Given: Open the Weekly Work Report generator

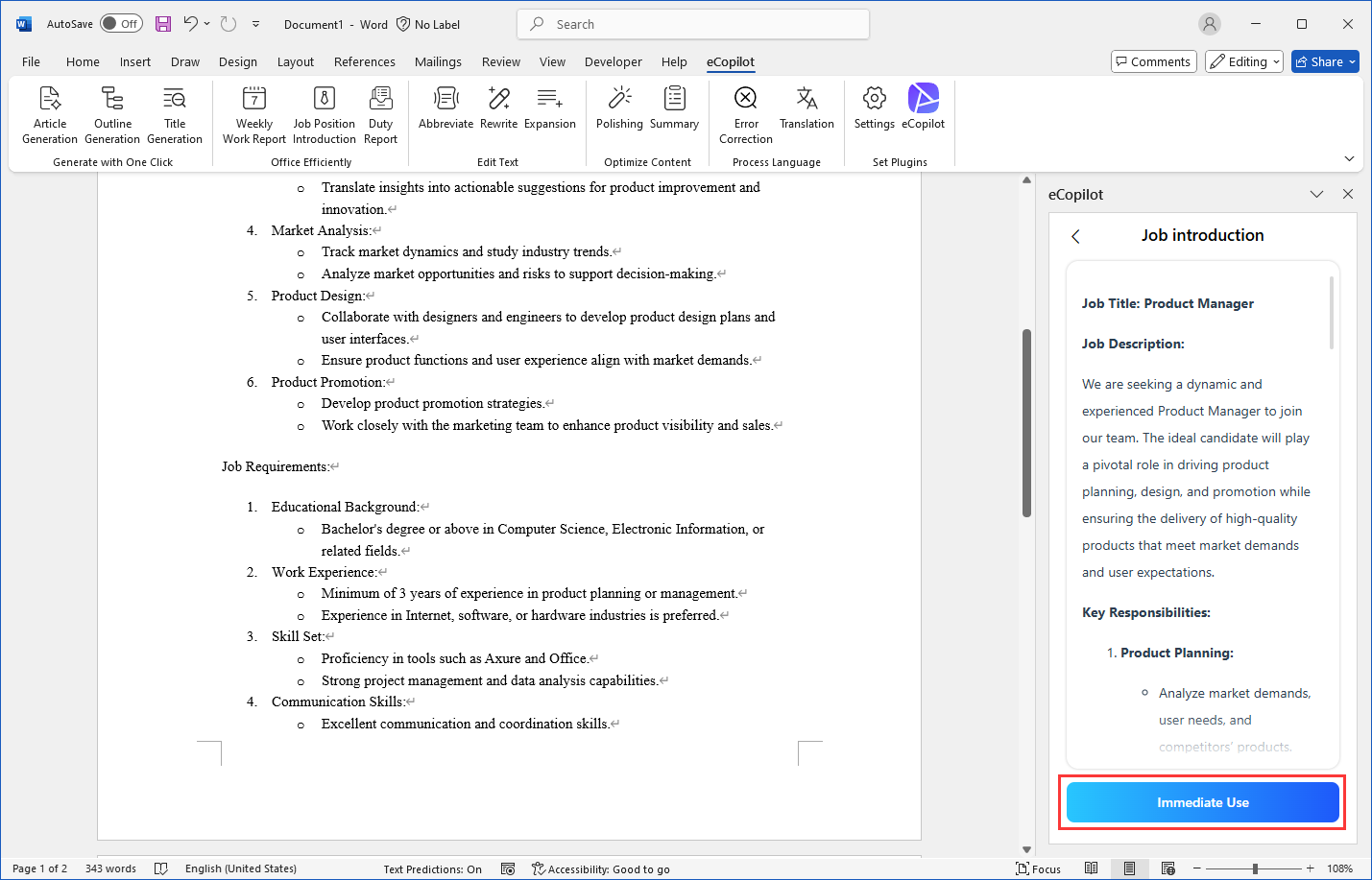Looking at the screenshot, I should tap(253, 113).
